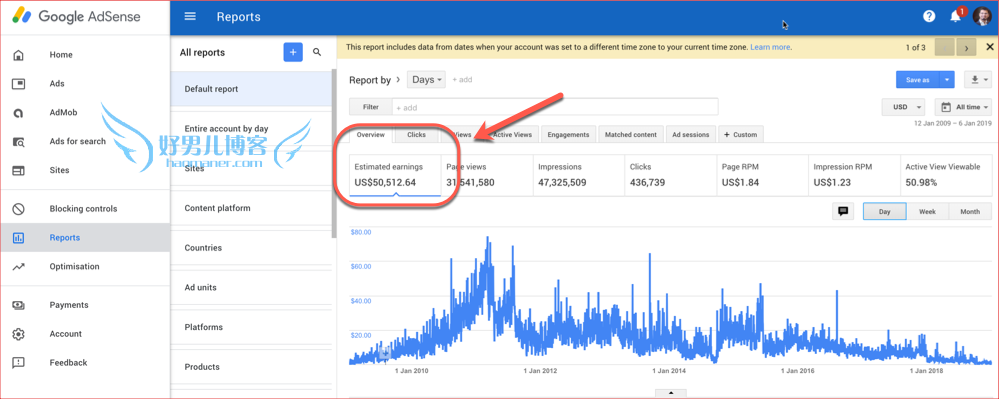999x399 pixels.
Task: Open Countries report
Action: [252, 248]
